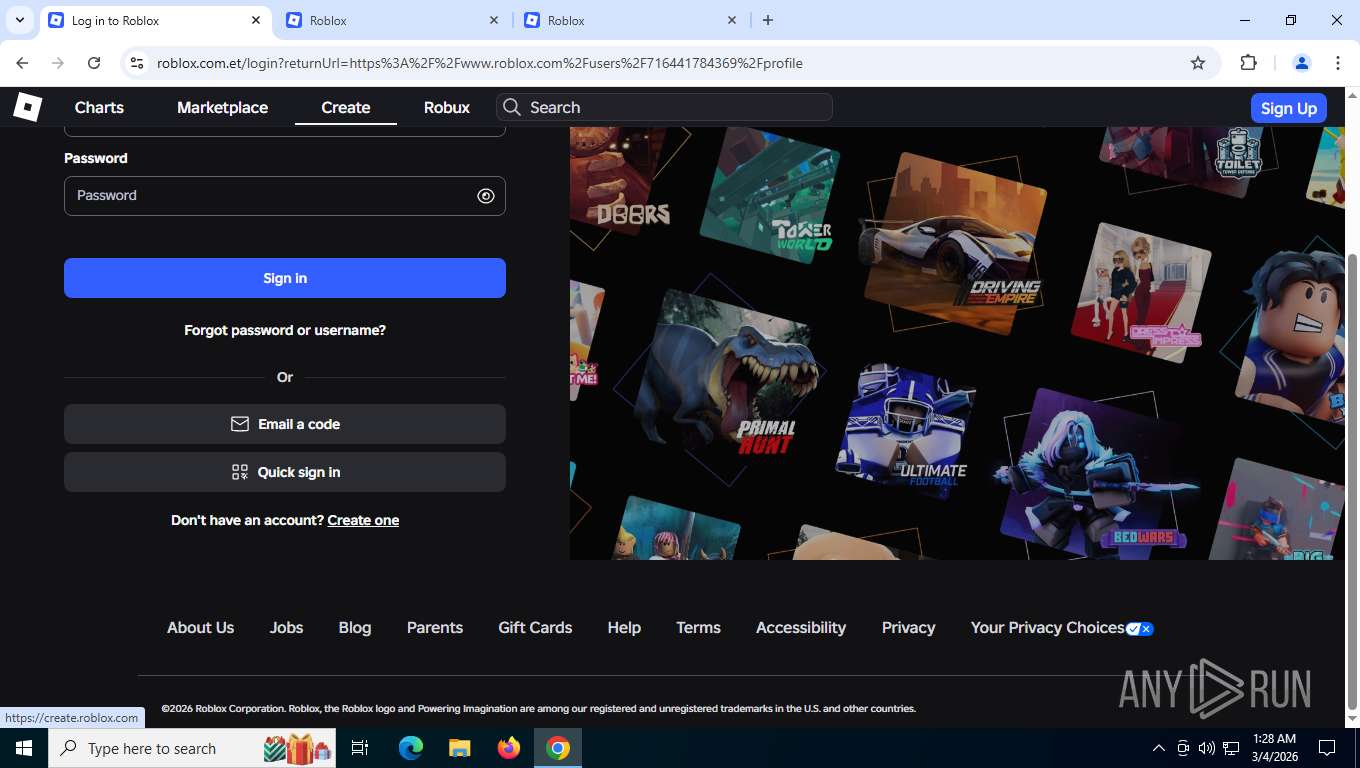The width and height of the screenshot is (1360, 768).
Task: Click the address bar URL
Action: point(480,63)
